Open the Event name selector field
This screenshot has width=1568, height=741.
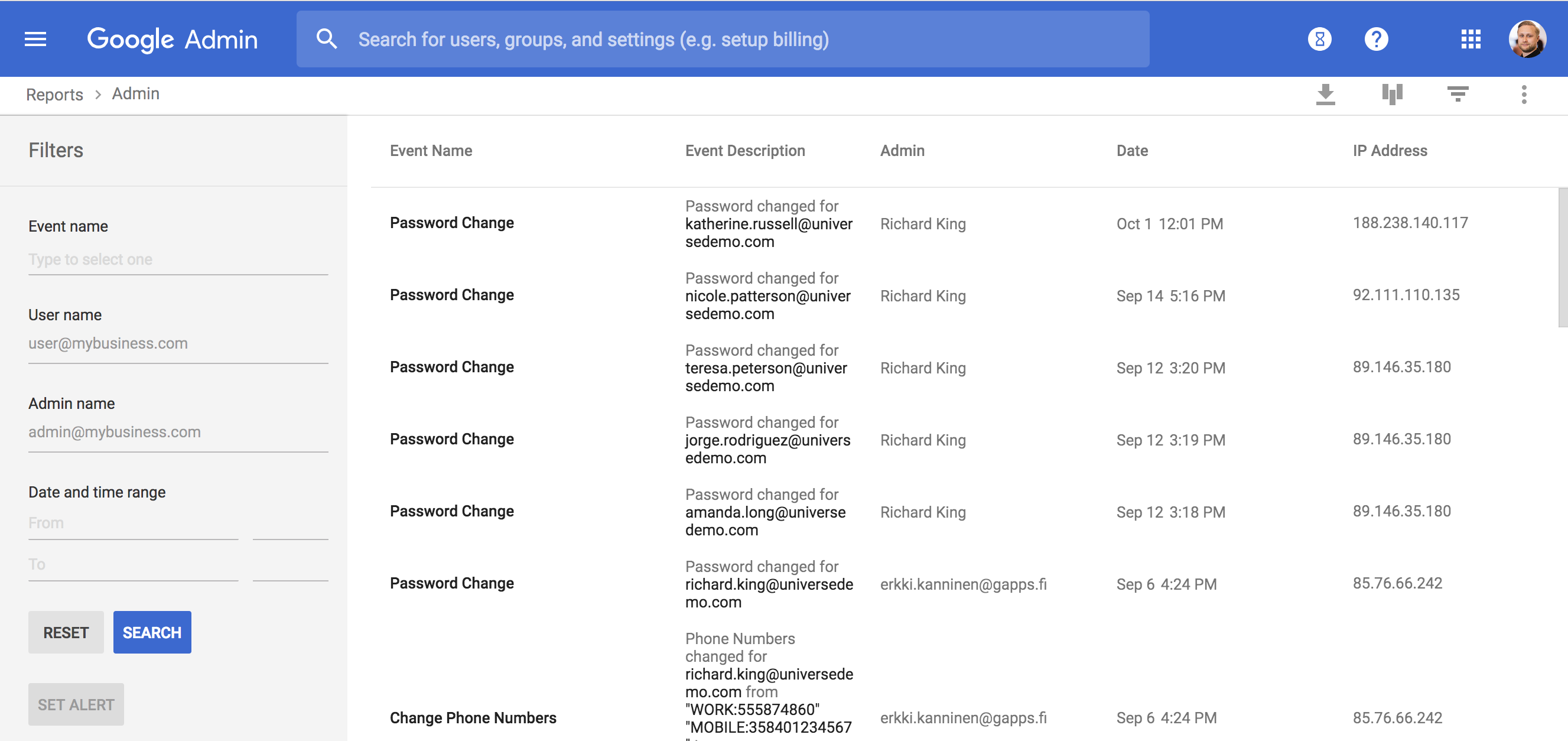coord(178,260)
